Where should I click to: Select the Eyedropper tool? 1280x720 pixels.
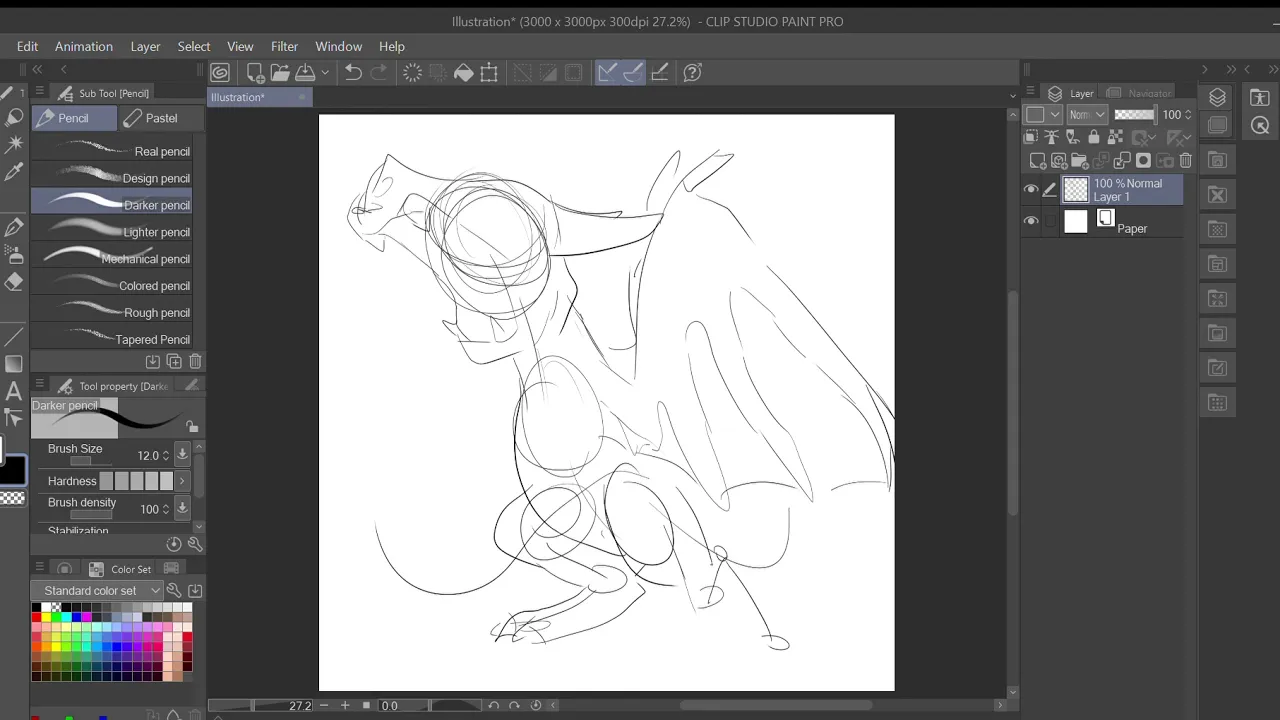pyautogui.click(x=14, y=172)
